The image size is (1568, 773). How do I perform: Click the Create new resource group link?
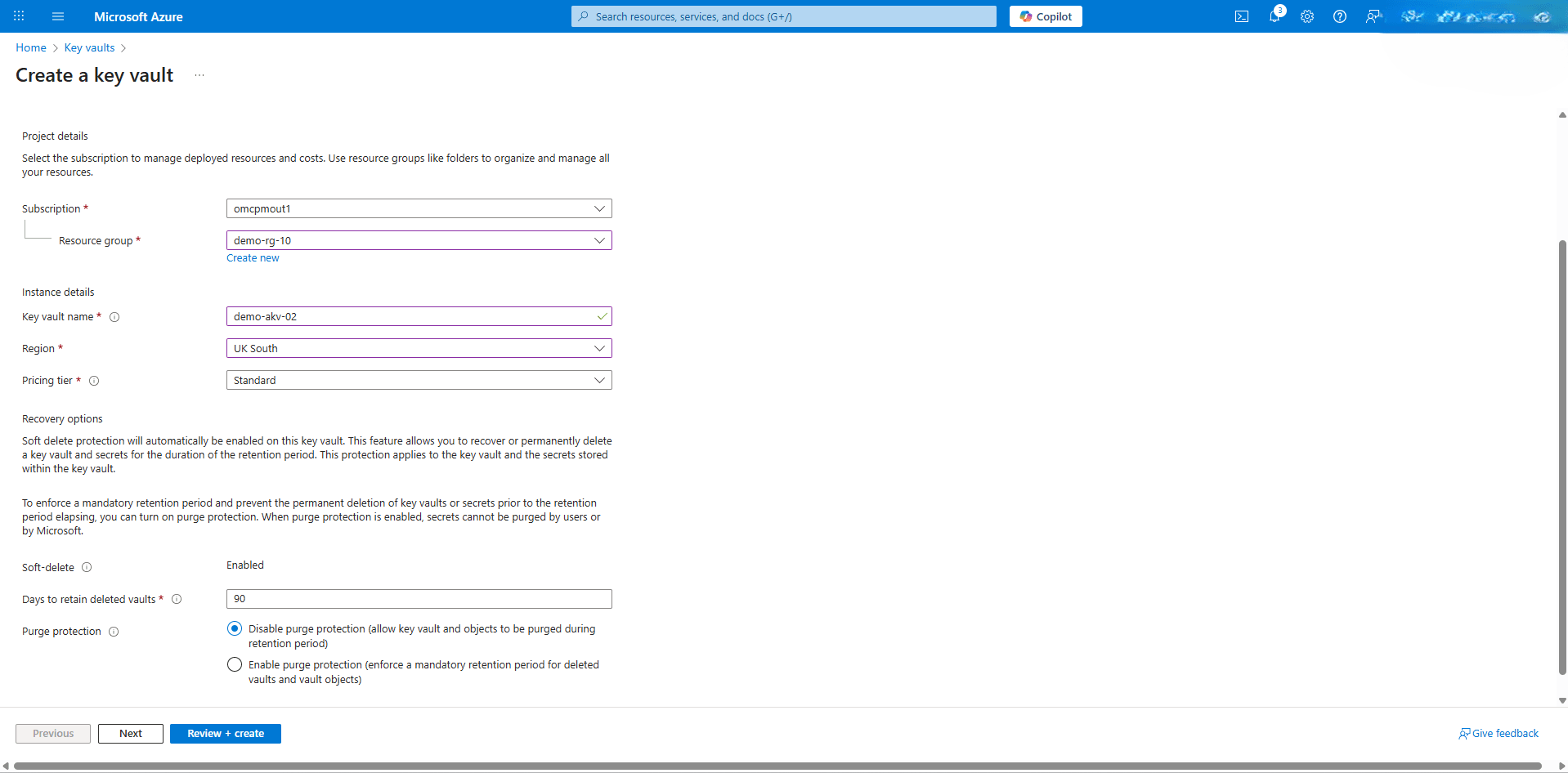click(253, 257)
